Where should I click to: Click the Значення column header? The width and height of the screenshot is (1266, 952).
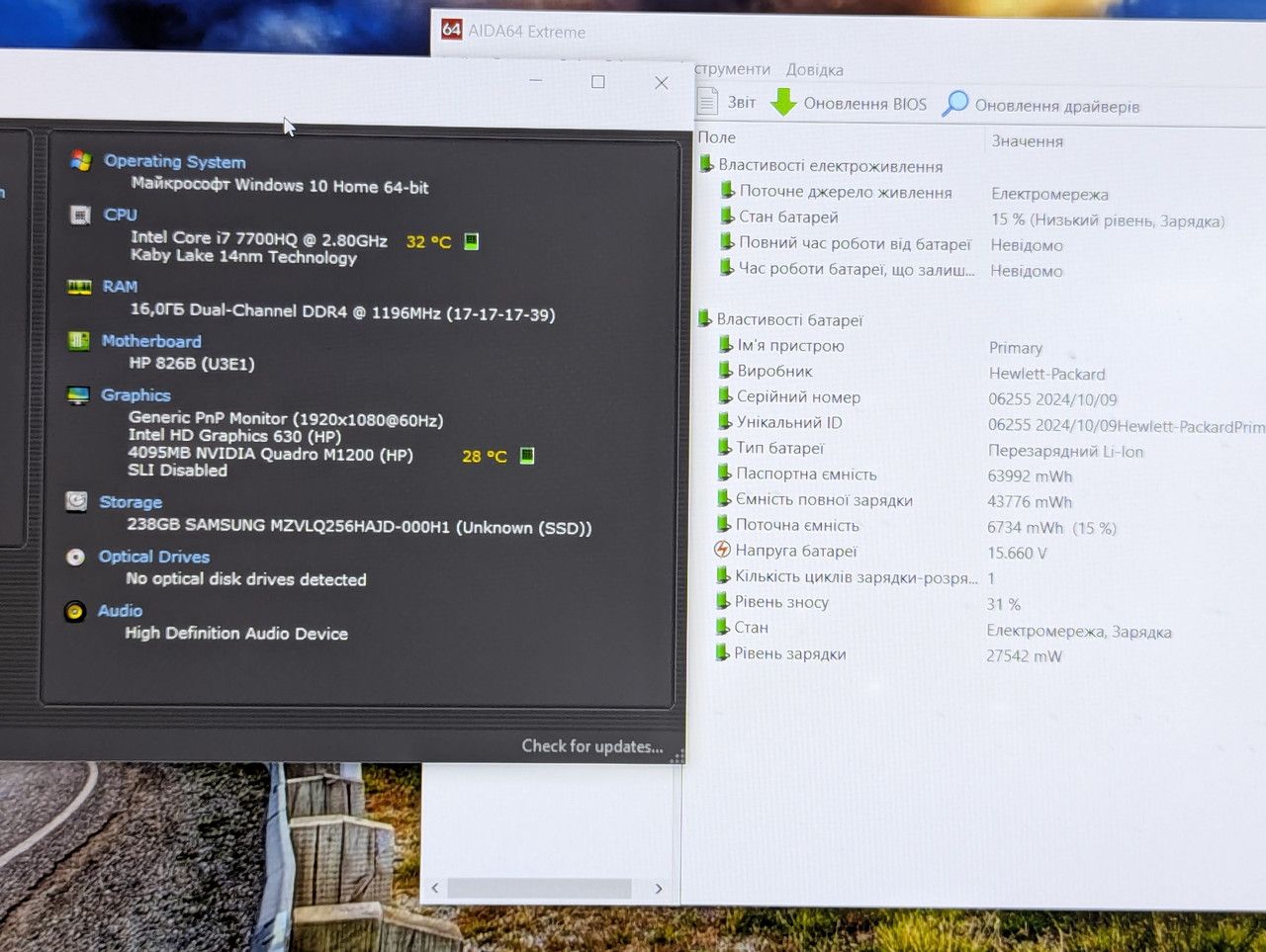(1028, 141)
